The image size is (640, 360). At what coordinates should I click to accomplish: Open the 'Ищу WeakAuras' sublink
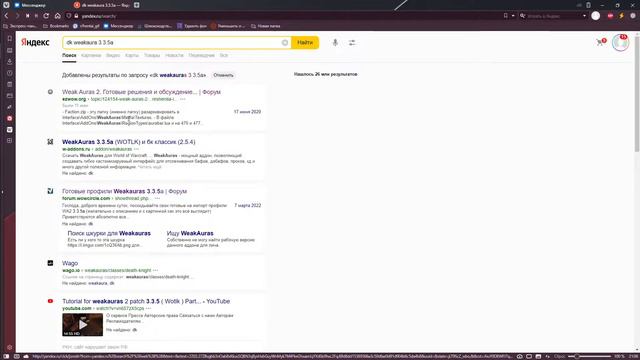point(190,233)
